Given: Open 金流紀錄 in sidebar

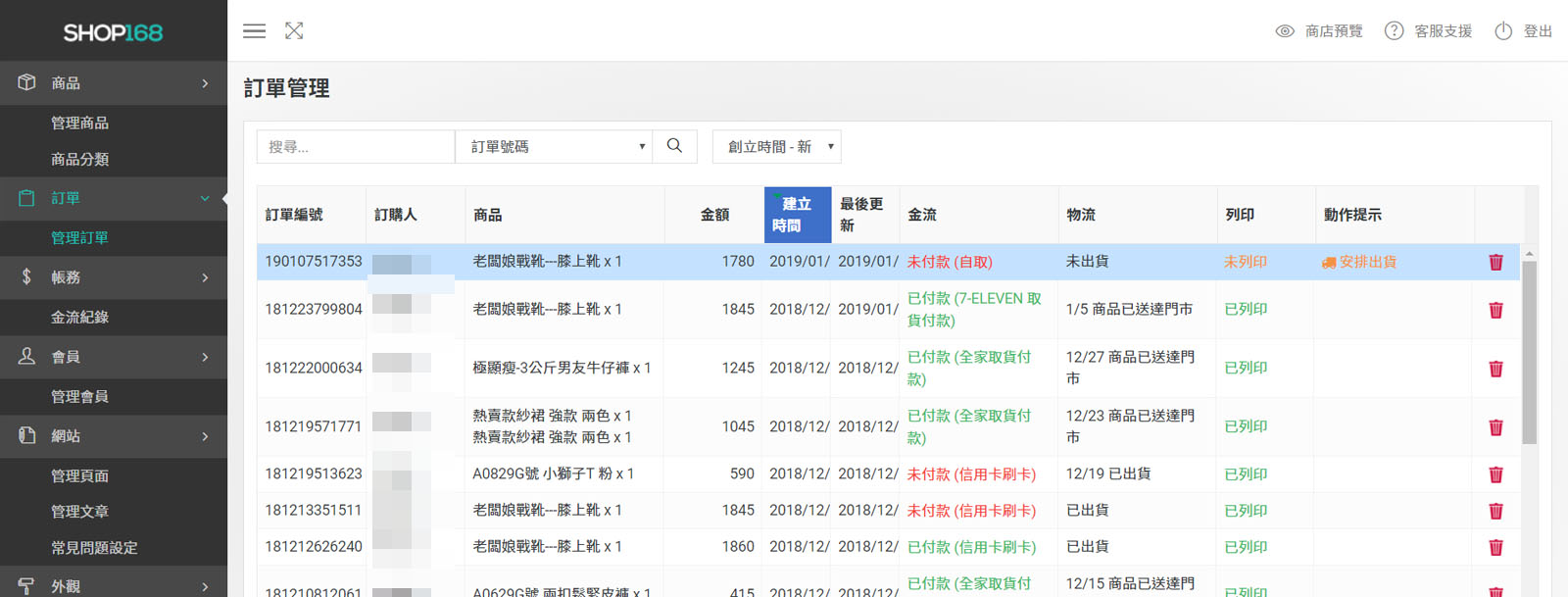Looking at the screenshot, I should [x=79, y=317].
